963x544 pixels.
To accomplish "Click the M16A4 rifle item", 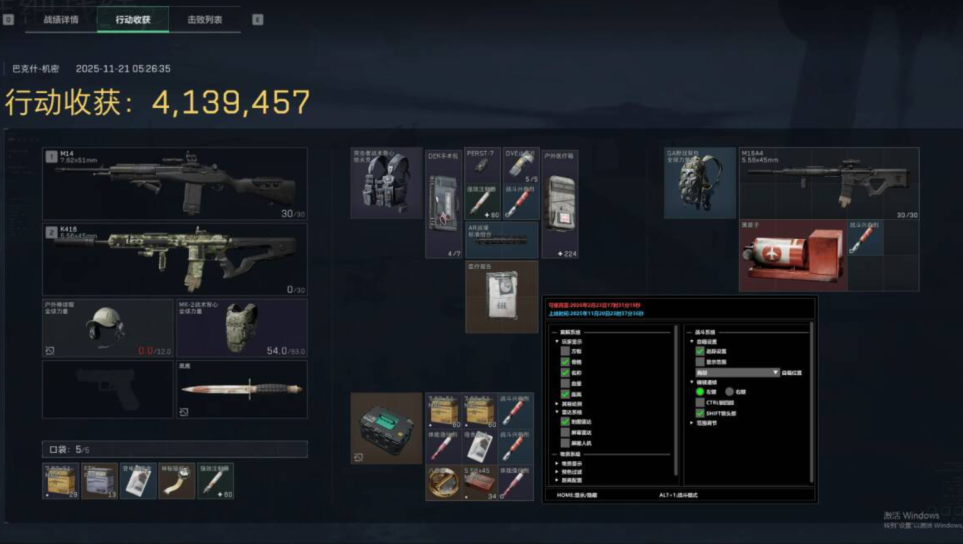I will (x=828, y=183).
